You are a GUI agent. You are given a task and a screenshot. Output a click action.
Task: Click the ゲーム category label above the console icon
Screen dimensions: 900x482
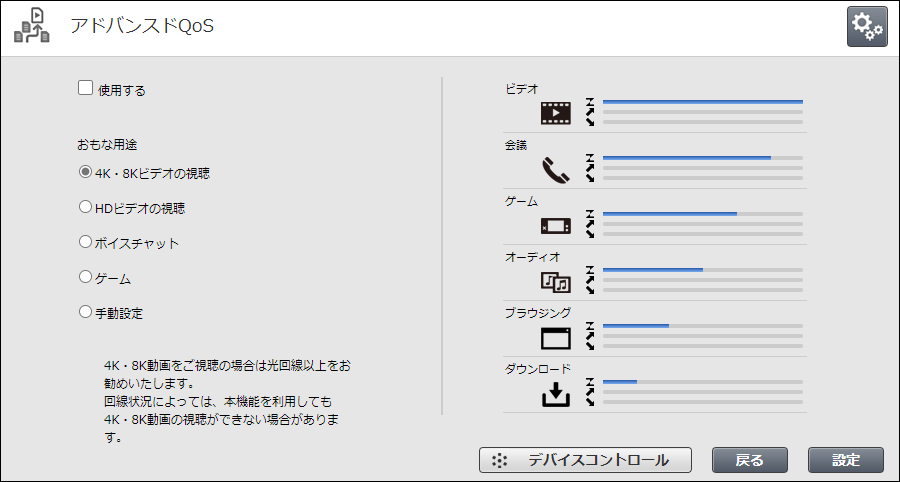[x=522, y=201]
